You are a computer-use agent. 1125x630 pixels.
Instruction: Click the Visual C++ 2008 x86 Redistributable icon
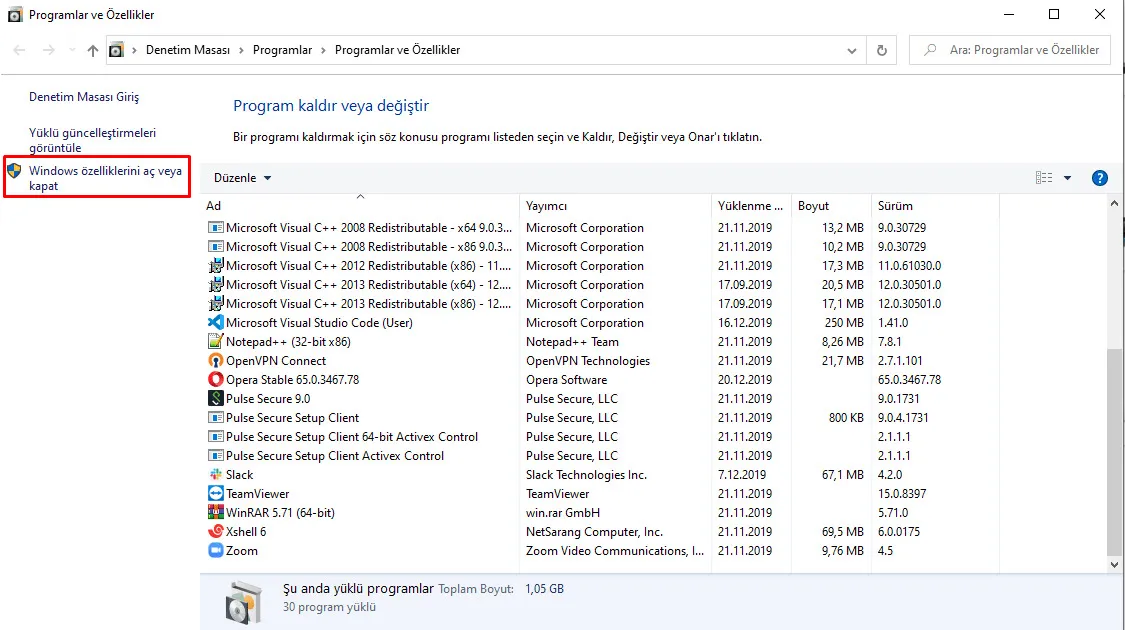[215, 247]
